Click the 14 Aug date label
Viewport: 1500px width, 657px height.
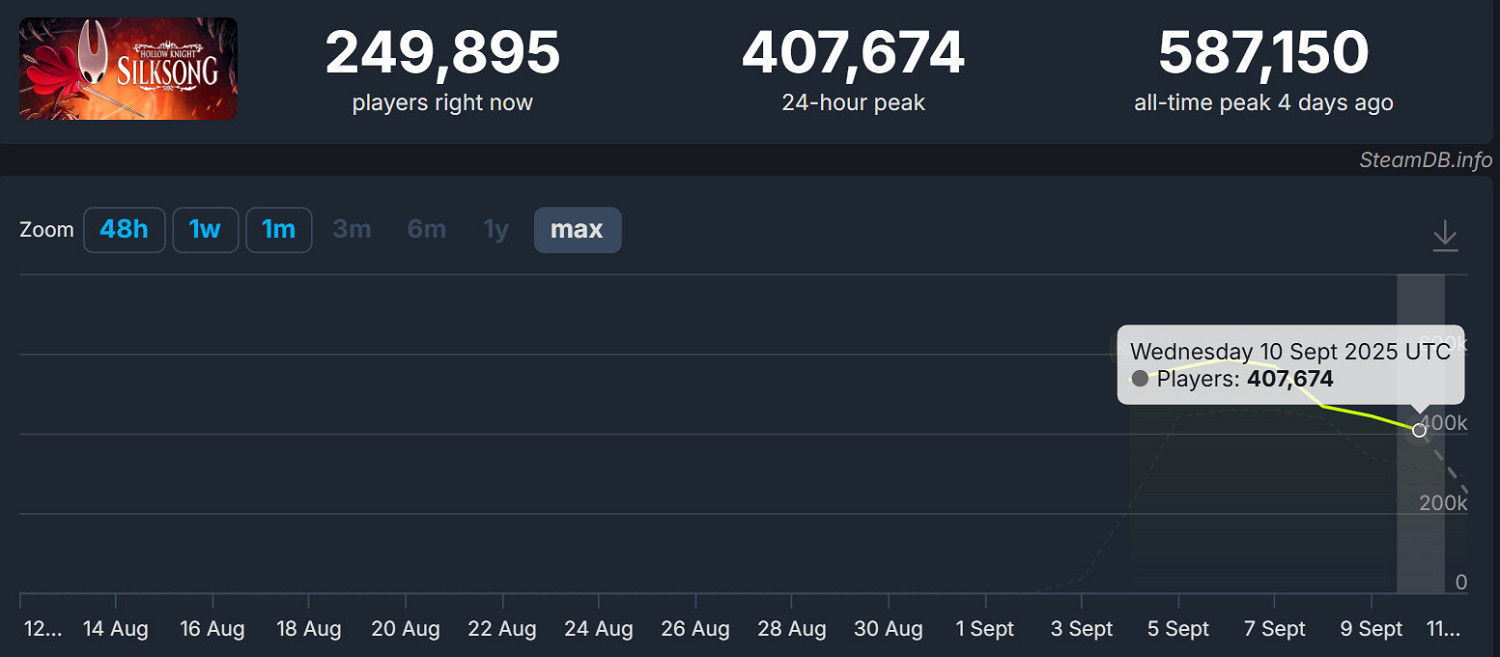[115, 629]
